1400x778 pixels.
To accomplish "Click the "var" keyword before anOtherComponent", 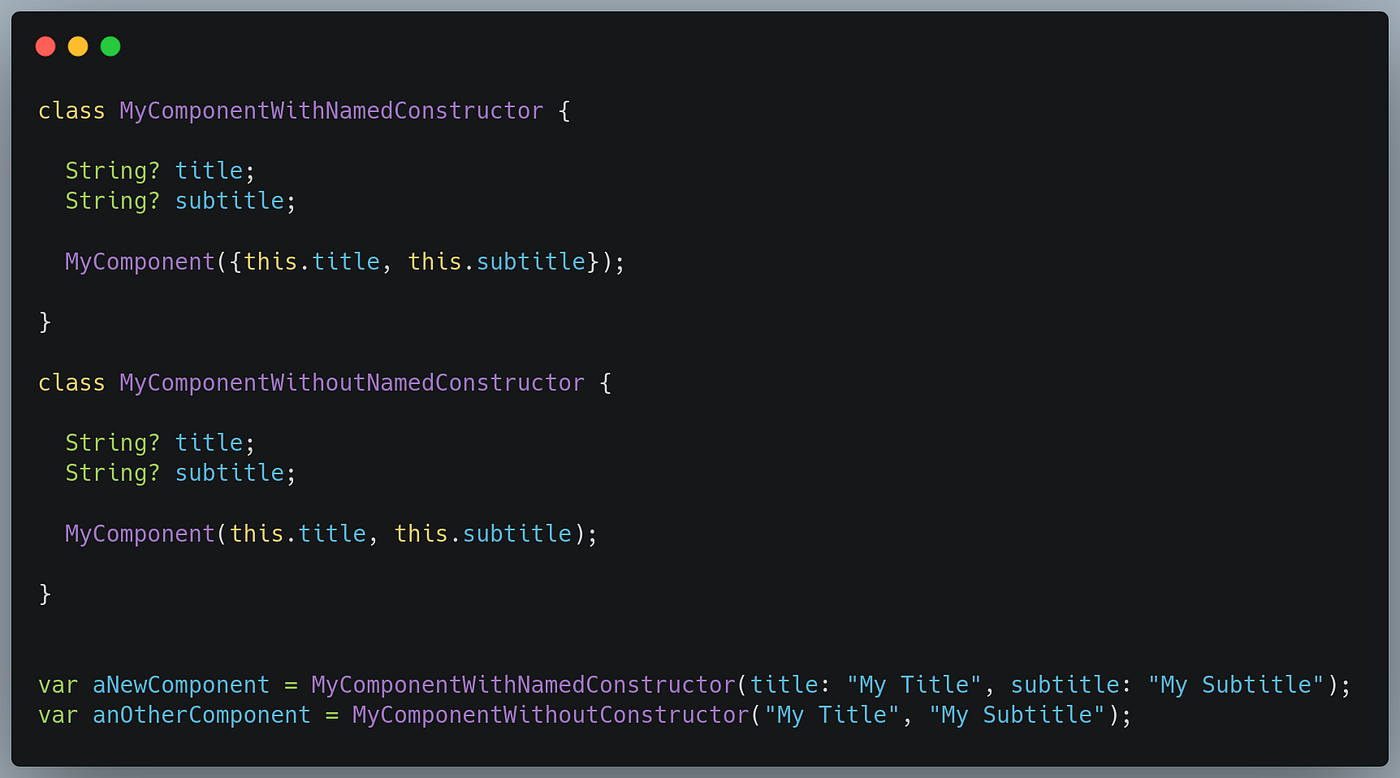I will pyautogui.click(x=58, y=715).
